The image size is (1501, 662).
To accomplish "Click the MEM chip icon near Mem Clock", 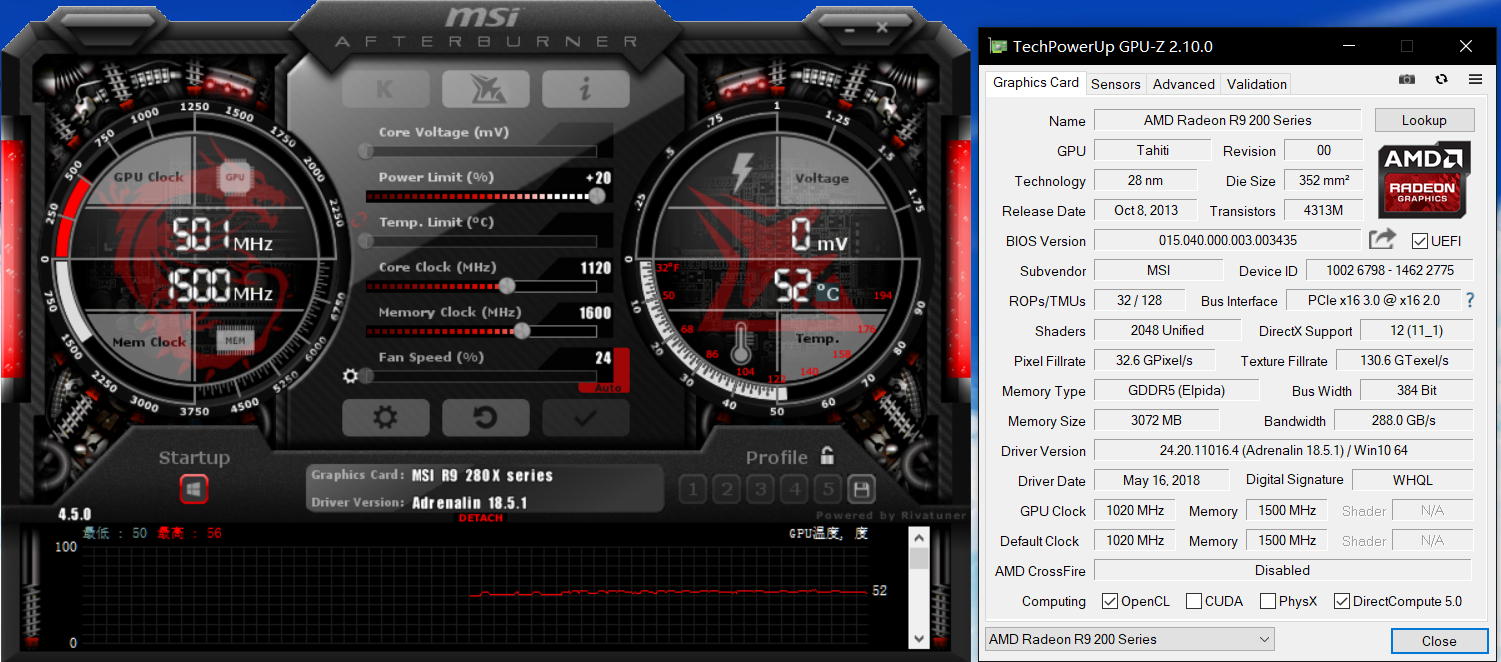I will [235, 341].
